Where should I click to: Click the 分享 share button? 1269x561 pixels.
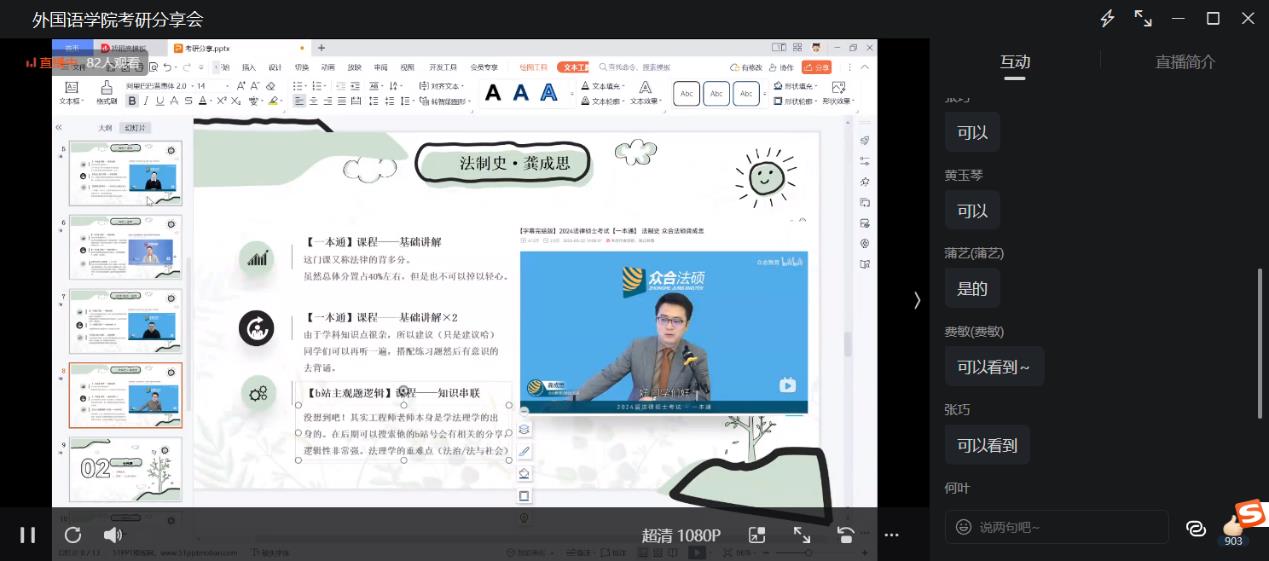point(816,68)
